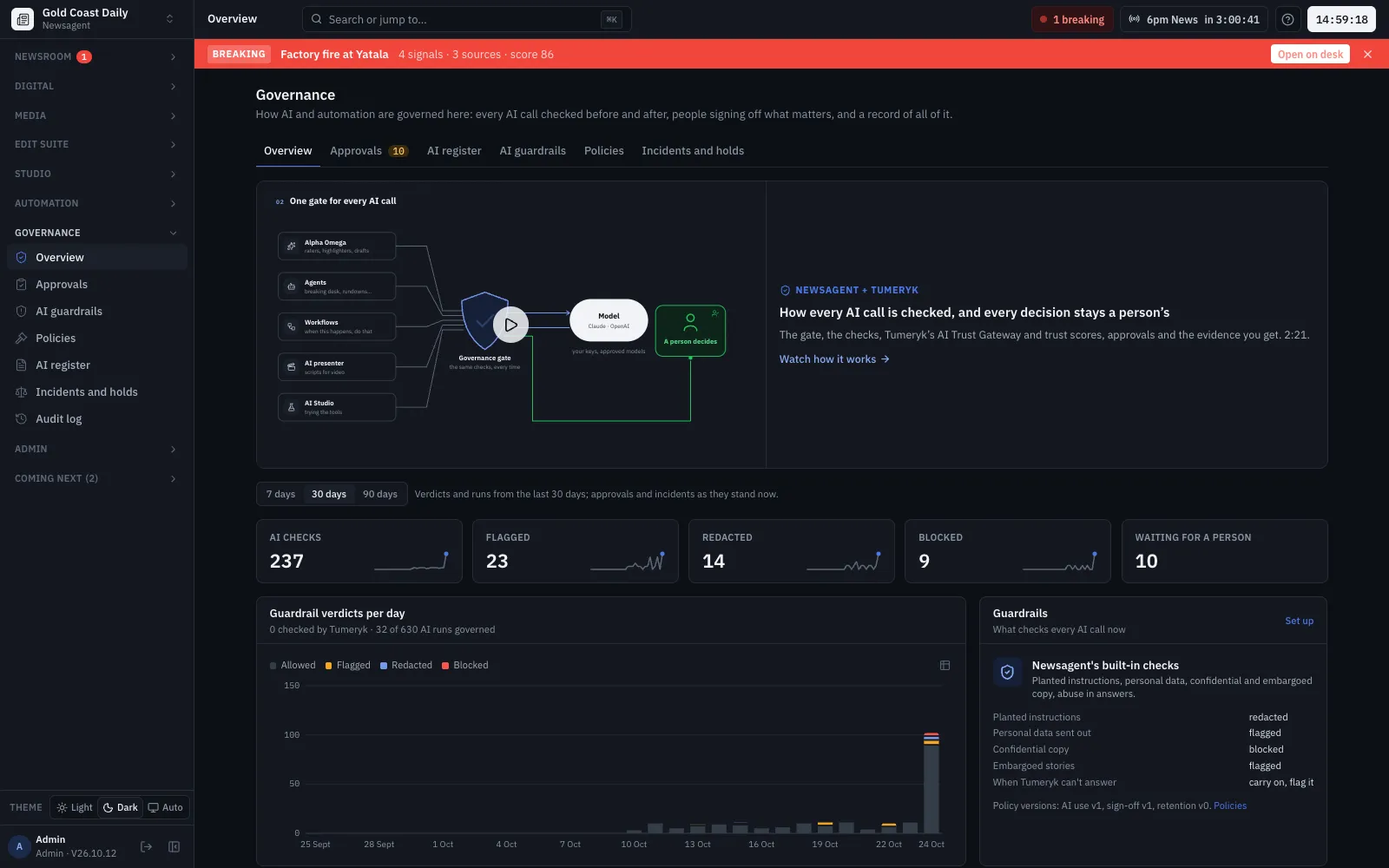Screen dimensions: 1389x868
Task: Toggle the Blocked legend swatch
Action: [445, 666]
